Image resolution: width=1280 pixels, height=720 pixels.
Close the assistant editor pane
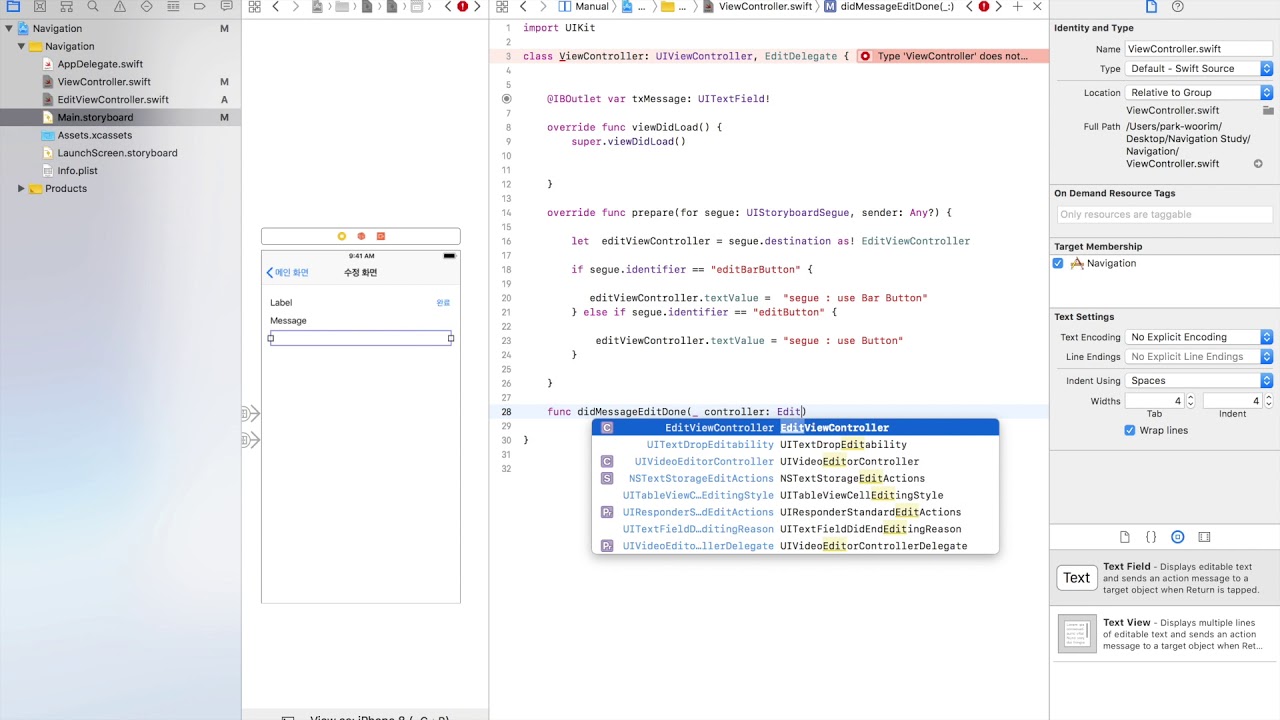click(1037, 6)
